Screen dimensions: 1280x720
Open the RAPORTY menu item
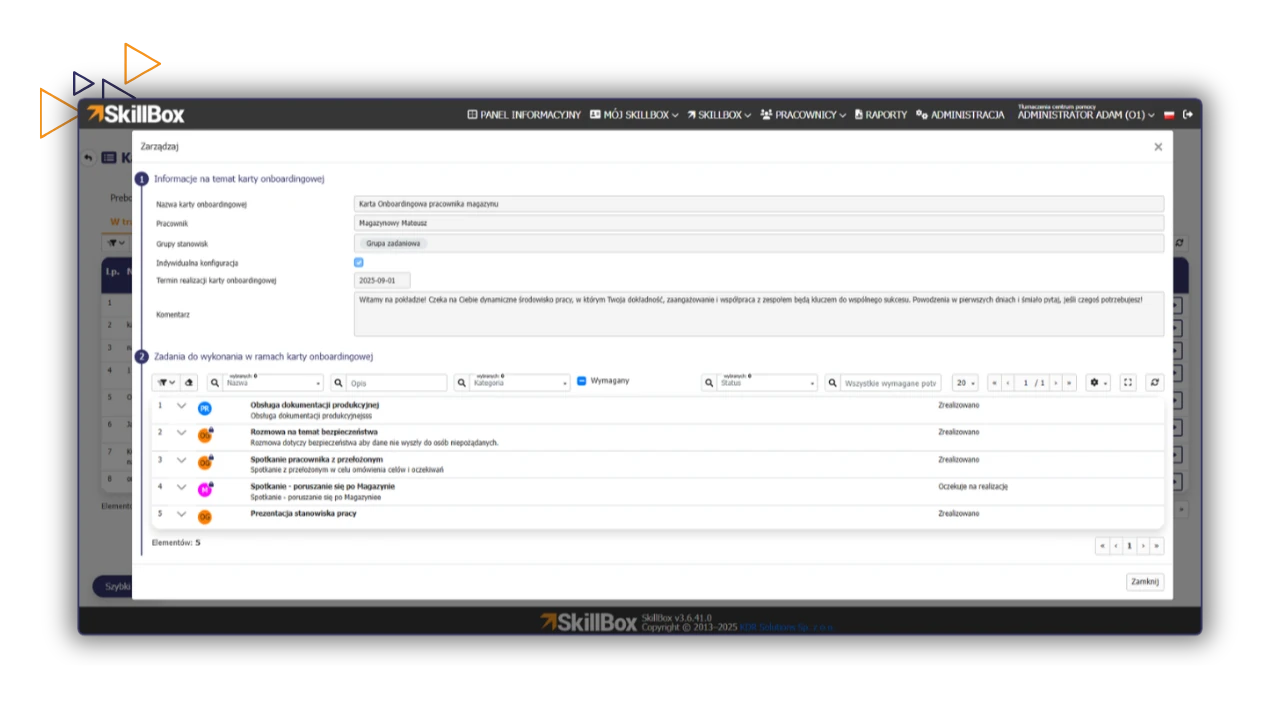[x=881, y=115]
